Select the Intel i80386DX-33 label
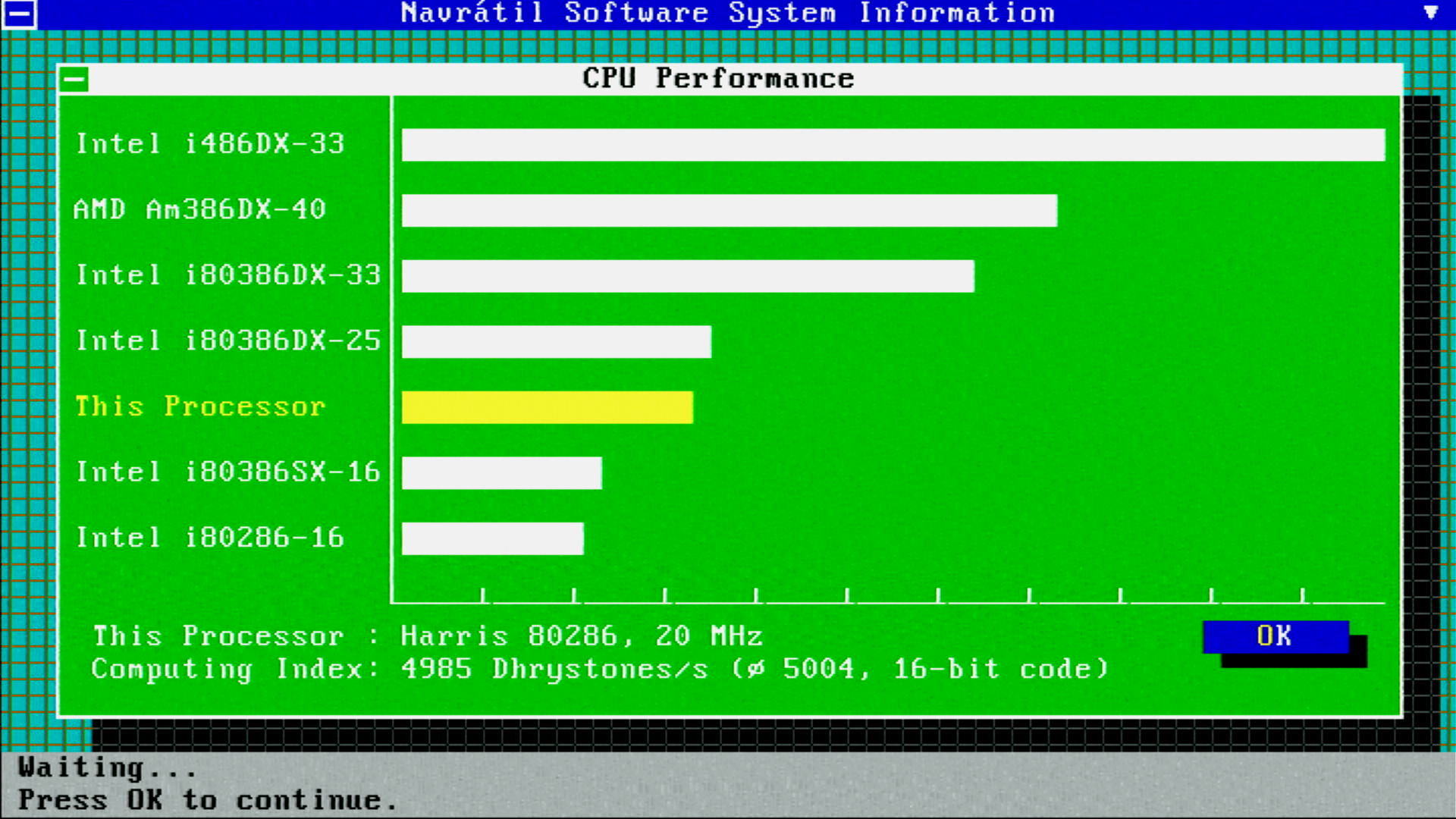Image resolution: width=1456 pixels, height=819 pixels. (228, 275)
